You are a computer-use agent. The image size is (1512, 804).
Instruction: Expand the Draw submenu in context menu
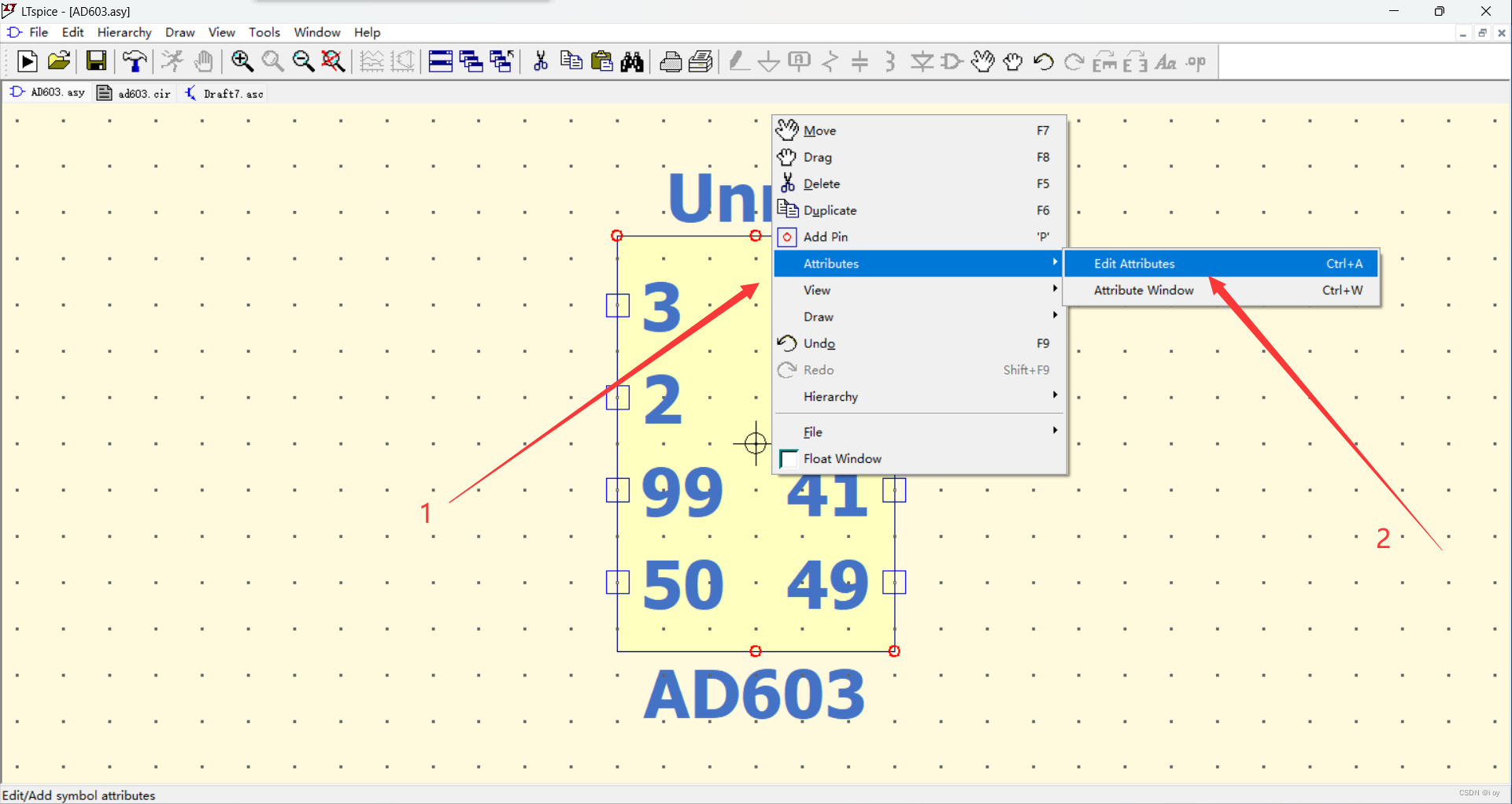919,317
